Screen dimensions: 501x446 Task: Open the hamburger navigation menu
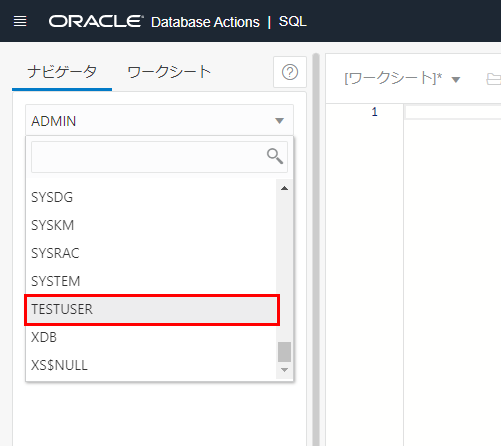(x=20, y=21)
